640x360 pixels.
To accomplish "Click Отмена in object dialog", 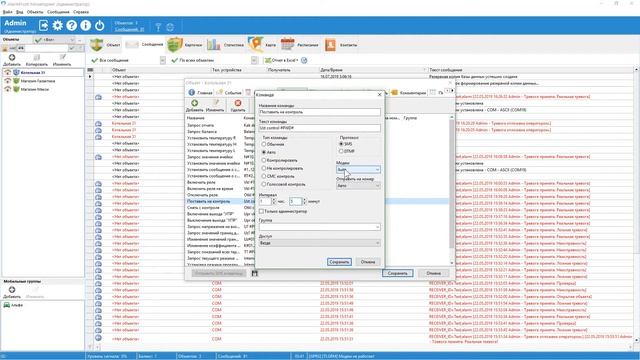I will 433,273.
